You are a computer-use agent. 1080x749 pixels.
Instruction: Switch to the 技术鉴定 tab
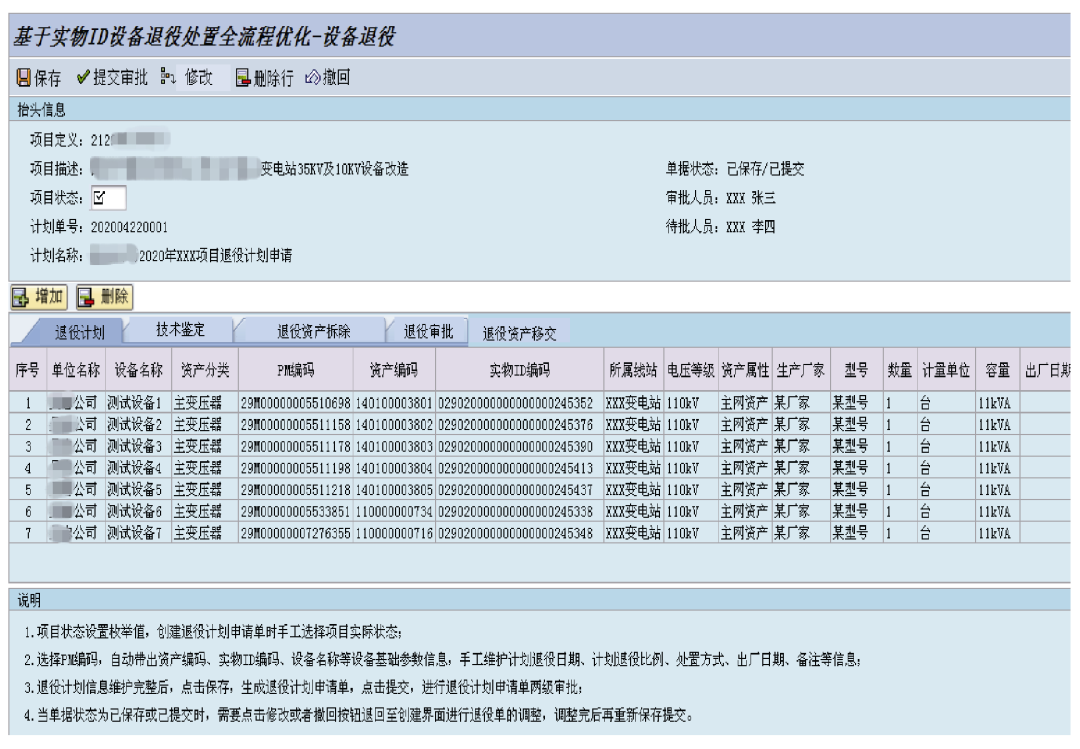click(180, 329)
